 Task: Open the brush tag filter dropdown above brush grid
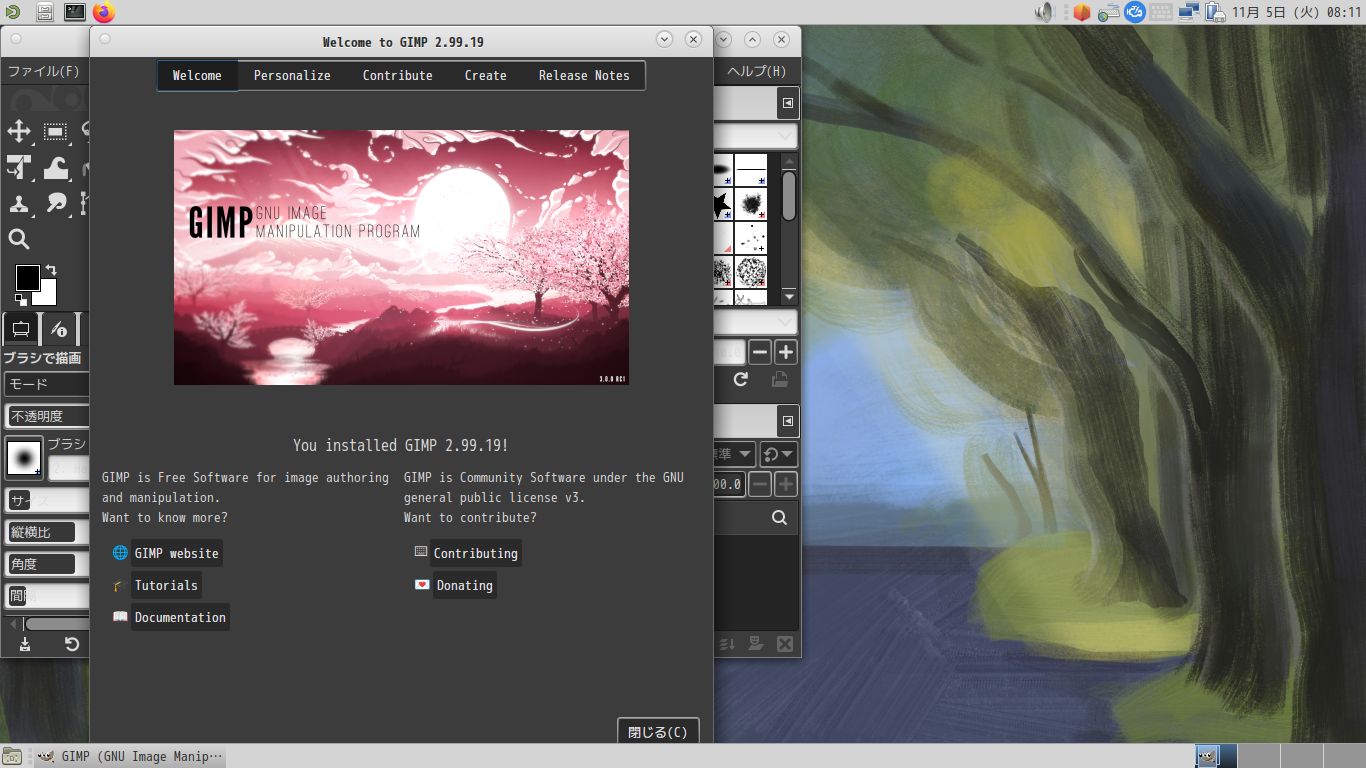click(x=755, y=136)
